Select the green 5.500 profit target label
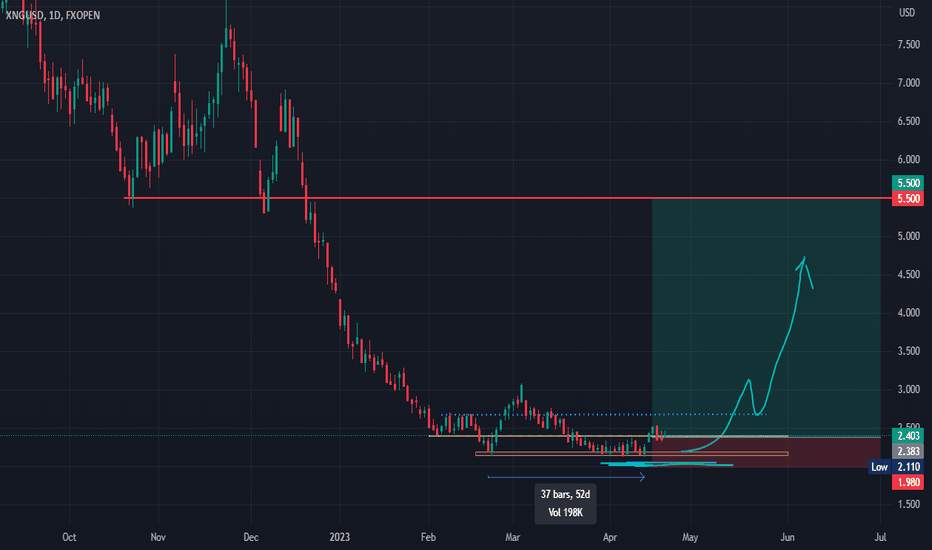The height and width of the screenshot is (550, 932). click(x=908, y=183)
